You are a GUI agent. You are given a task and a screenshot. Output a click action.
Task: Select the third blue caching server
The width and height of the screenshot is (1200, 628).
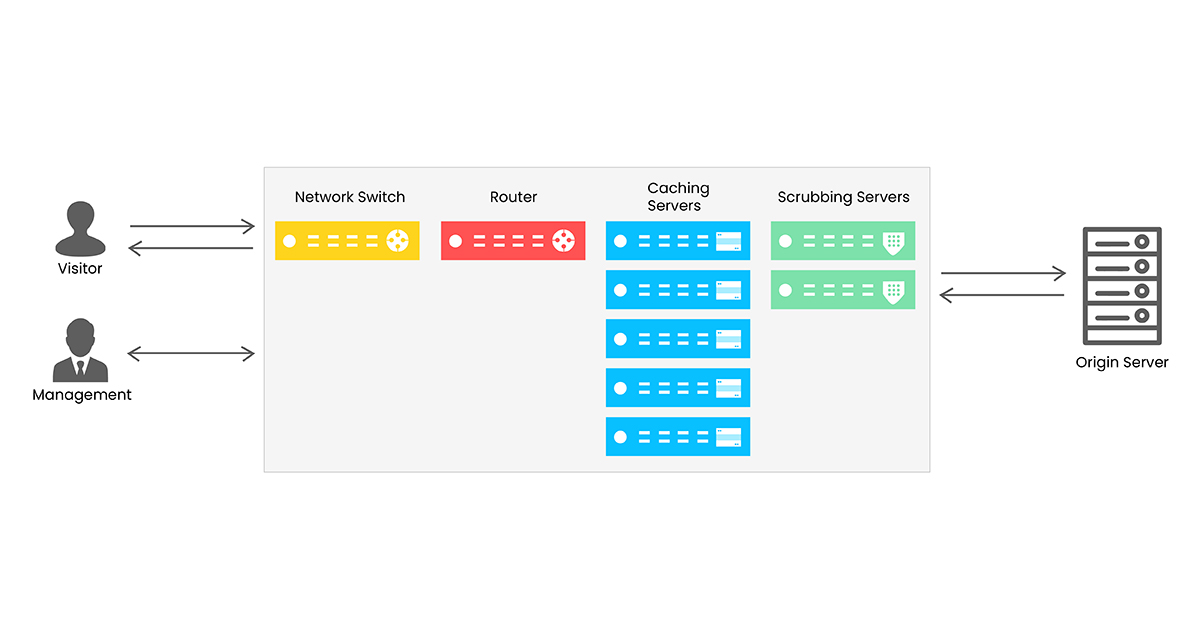point(678,339)
